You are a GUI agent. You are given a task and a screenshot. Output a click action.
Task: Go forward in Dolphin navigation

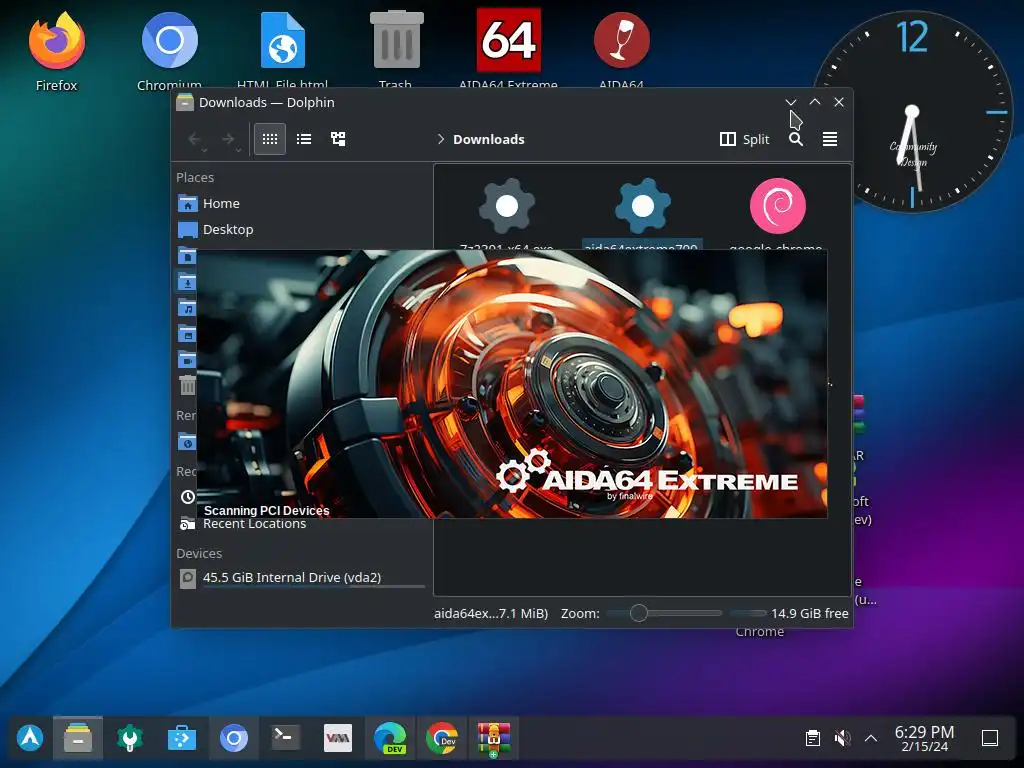tap(229, 139)
